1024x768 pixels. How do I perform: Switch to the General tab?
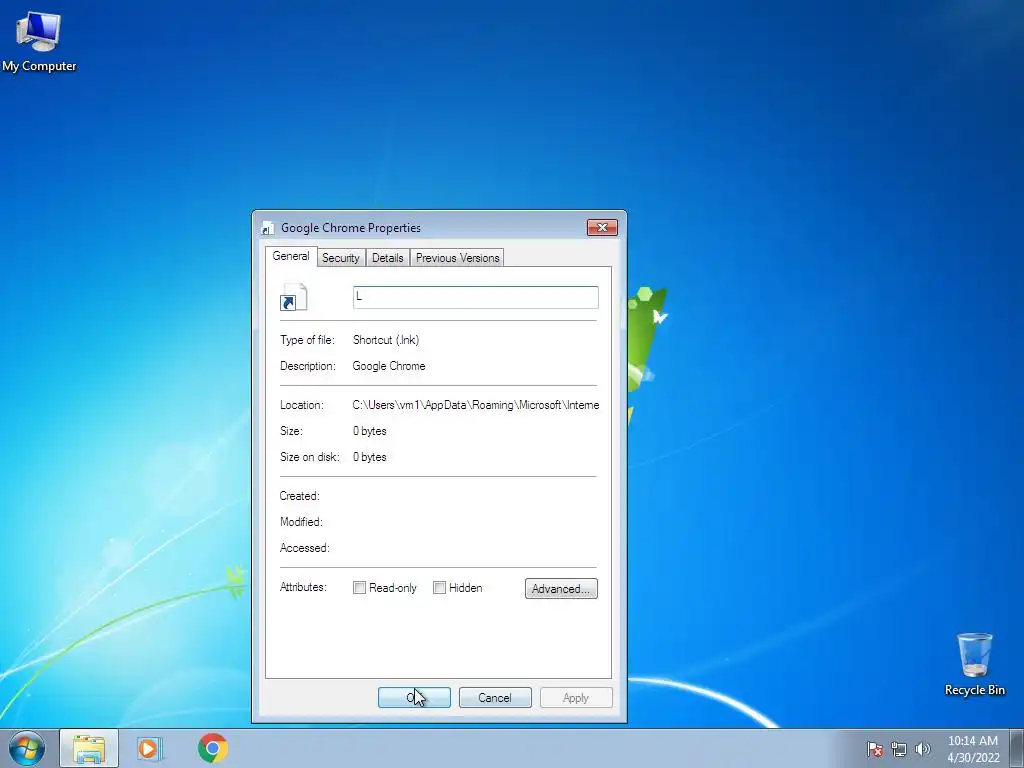click(x=291, y=256)
